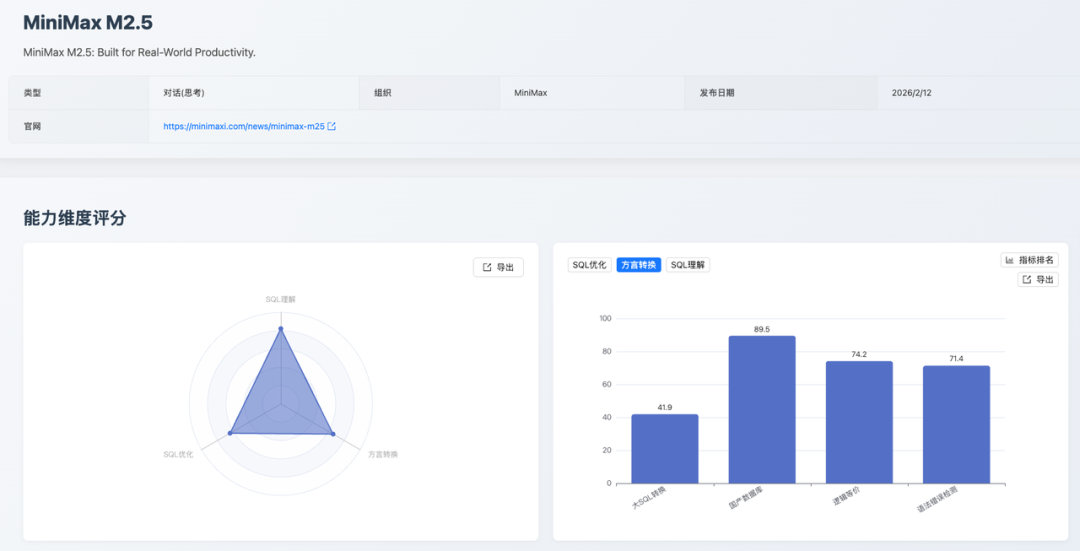The height and width of the screenshot is (551, 1080).
Task: Click the chart icon in 指标排名 button
Action: 1010,260
